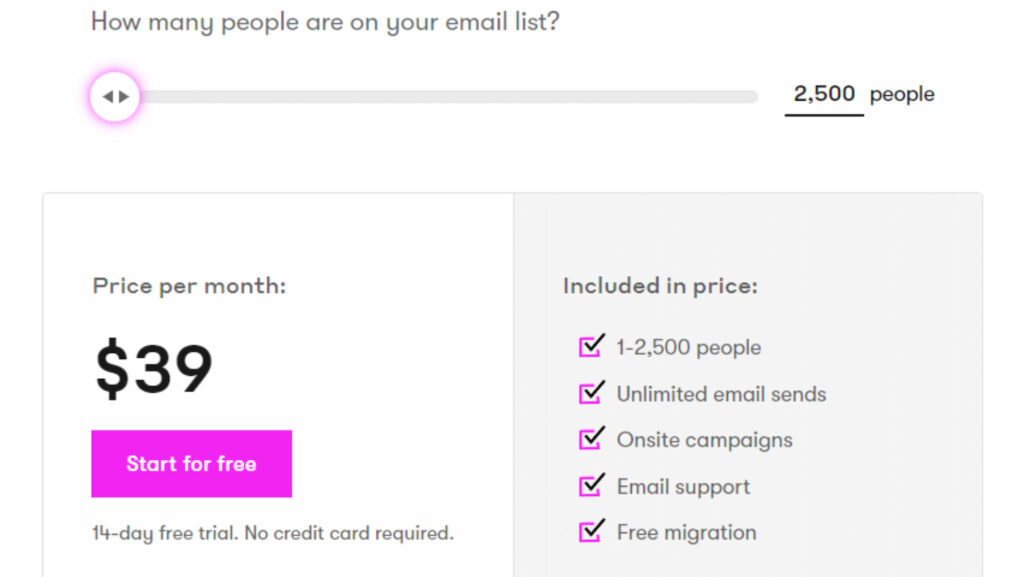Screen dimensions: 1024x577
Task: Select the '1-2,500 people' feature text
Action: click(x=688, y=348)
